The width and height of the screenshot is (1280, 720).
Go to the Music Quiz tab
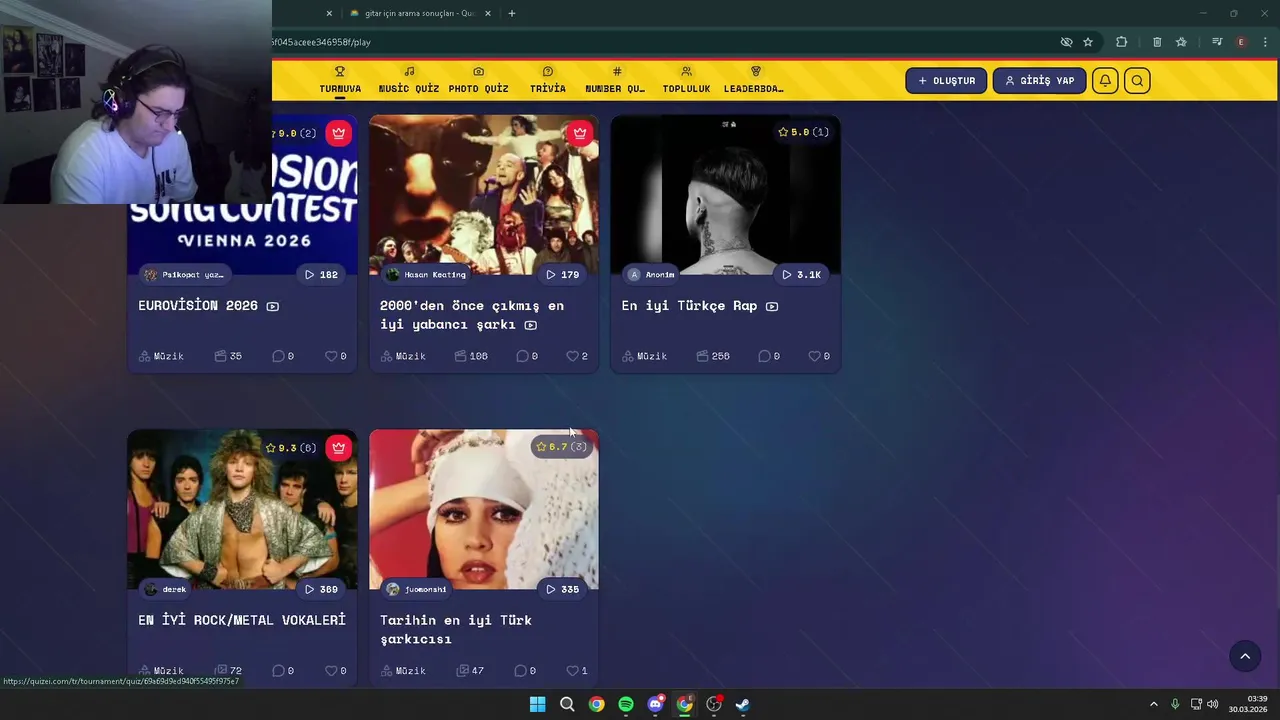click(x=409, y=80)
